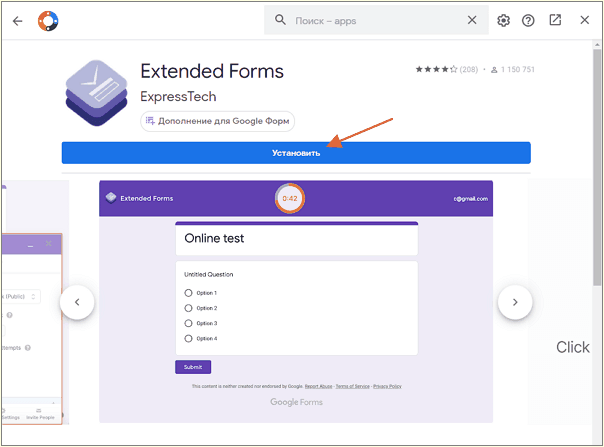Select Option 4 radio in preview

(x=188, y=338)
